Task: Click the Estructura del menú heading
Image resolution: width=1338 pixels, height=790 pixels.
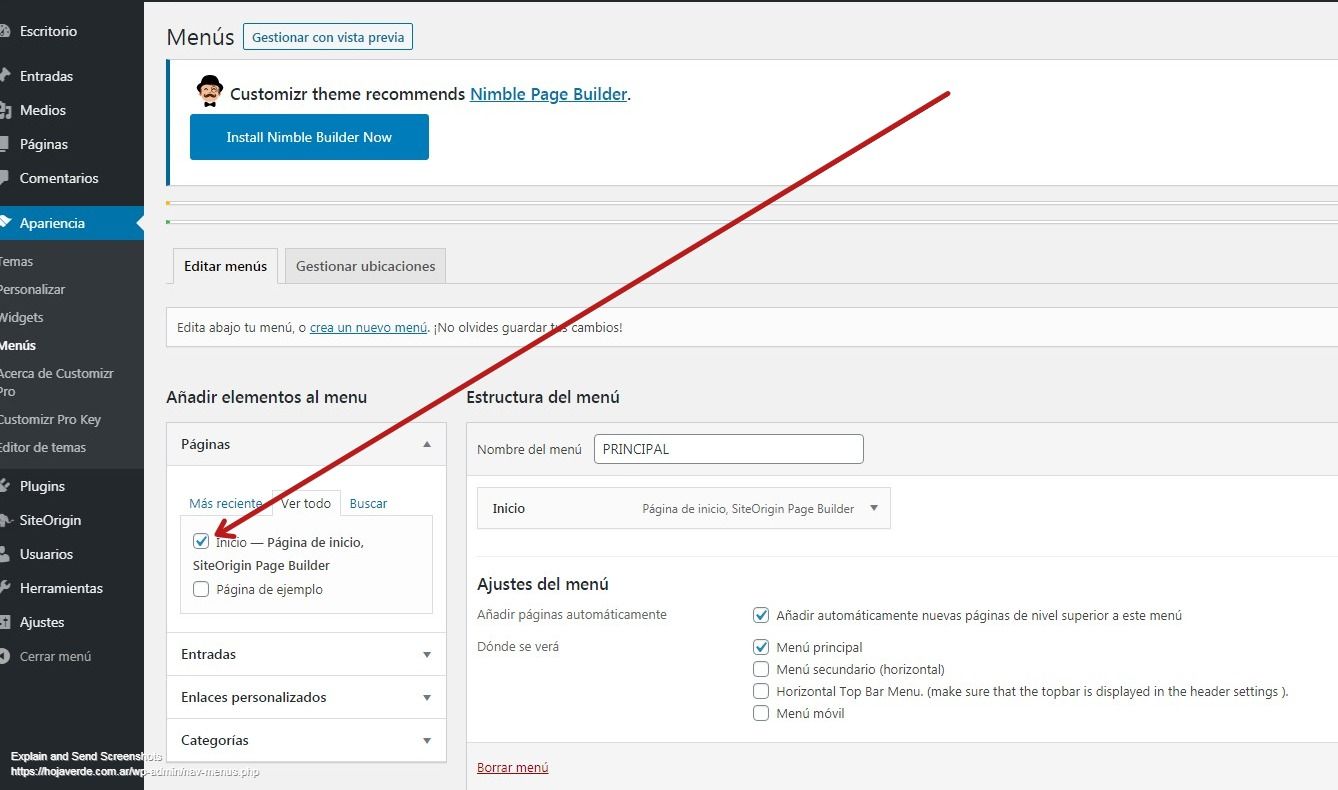Action: point(543,397)
